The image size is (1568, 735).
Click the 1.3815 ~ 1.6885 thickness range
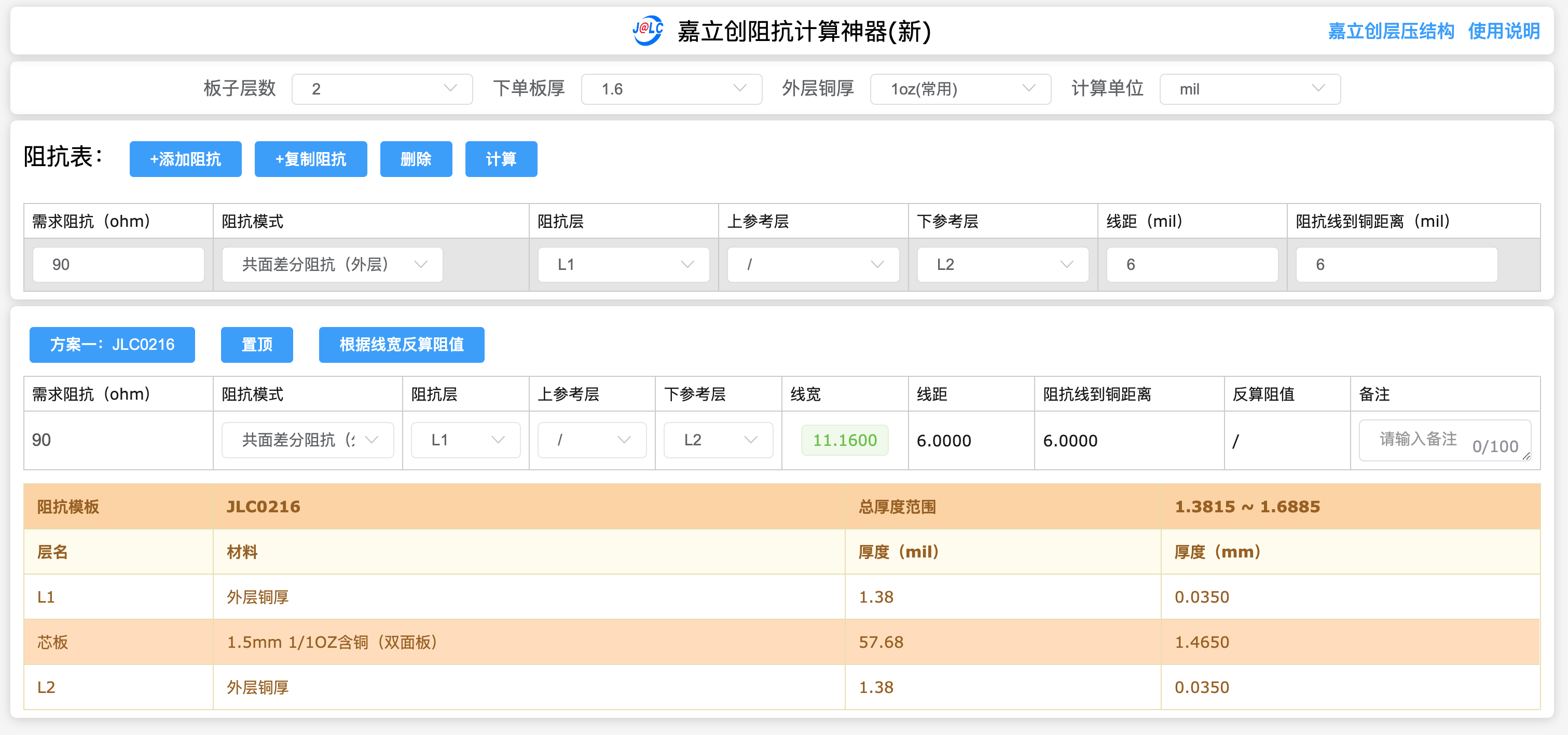click(1247, 507)
